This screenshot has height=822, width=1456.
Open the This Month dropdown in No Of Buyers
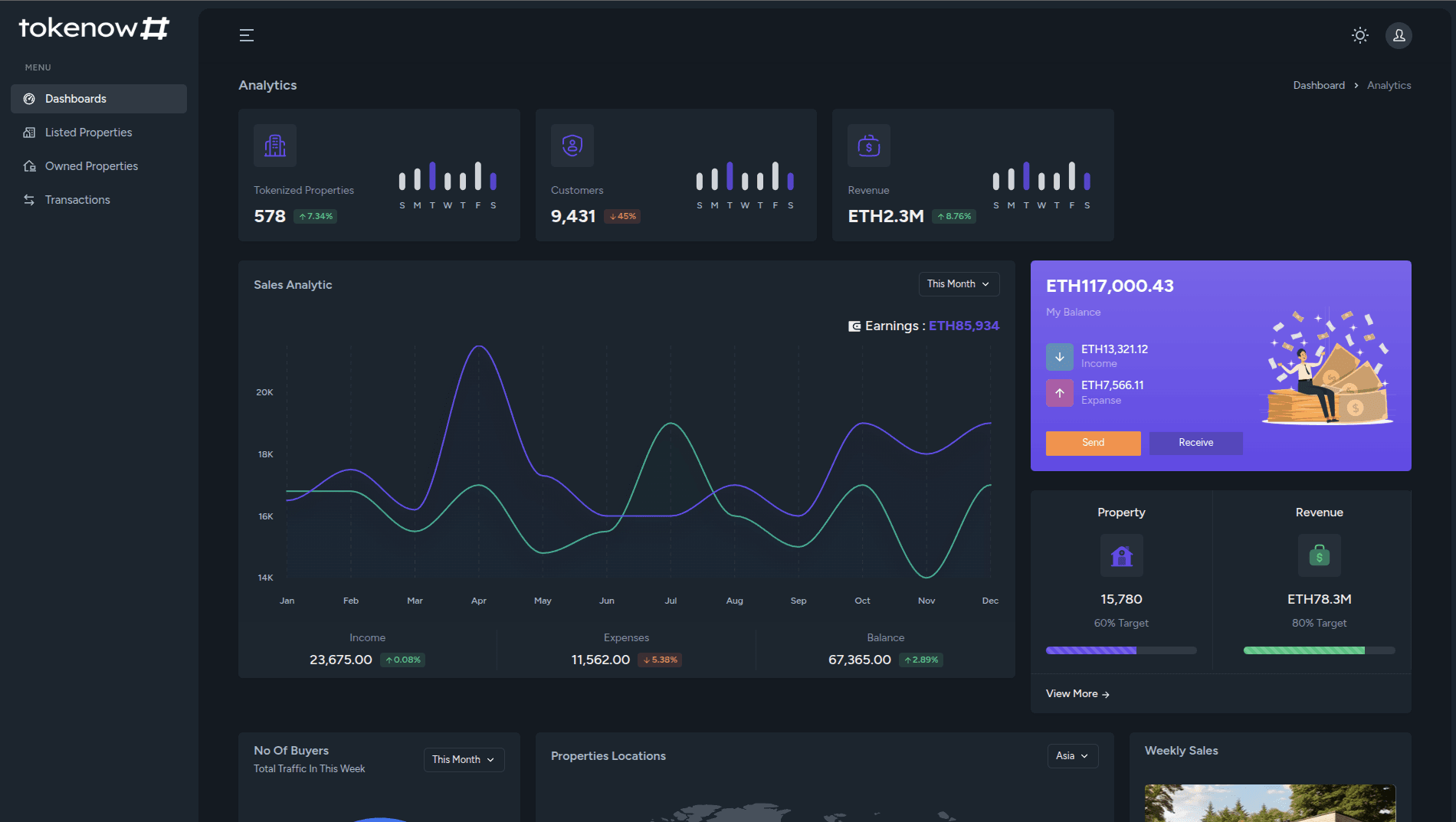(463, 759)
